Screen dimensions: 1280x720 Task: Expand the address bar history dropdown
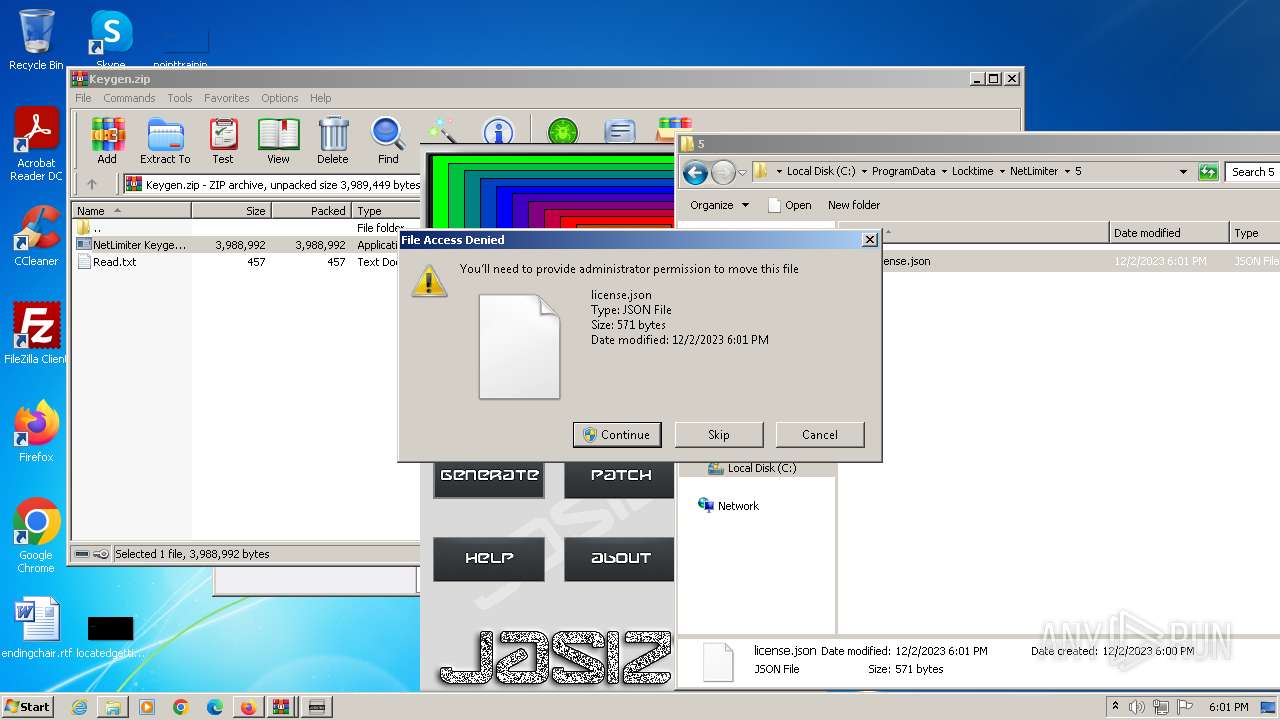pyautogui.click(x=1183, y=172)
